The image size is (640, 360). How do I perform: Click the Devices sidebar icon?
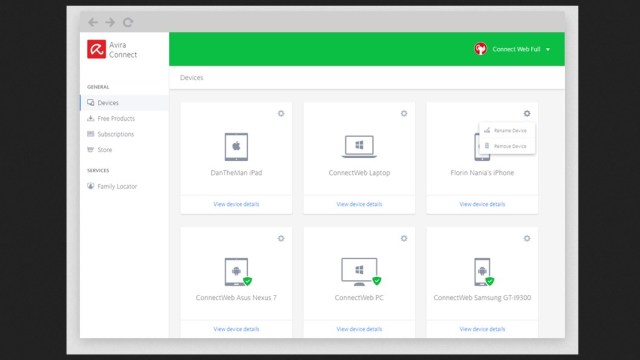pos(91,102)
